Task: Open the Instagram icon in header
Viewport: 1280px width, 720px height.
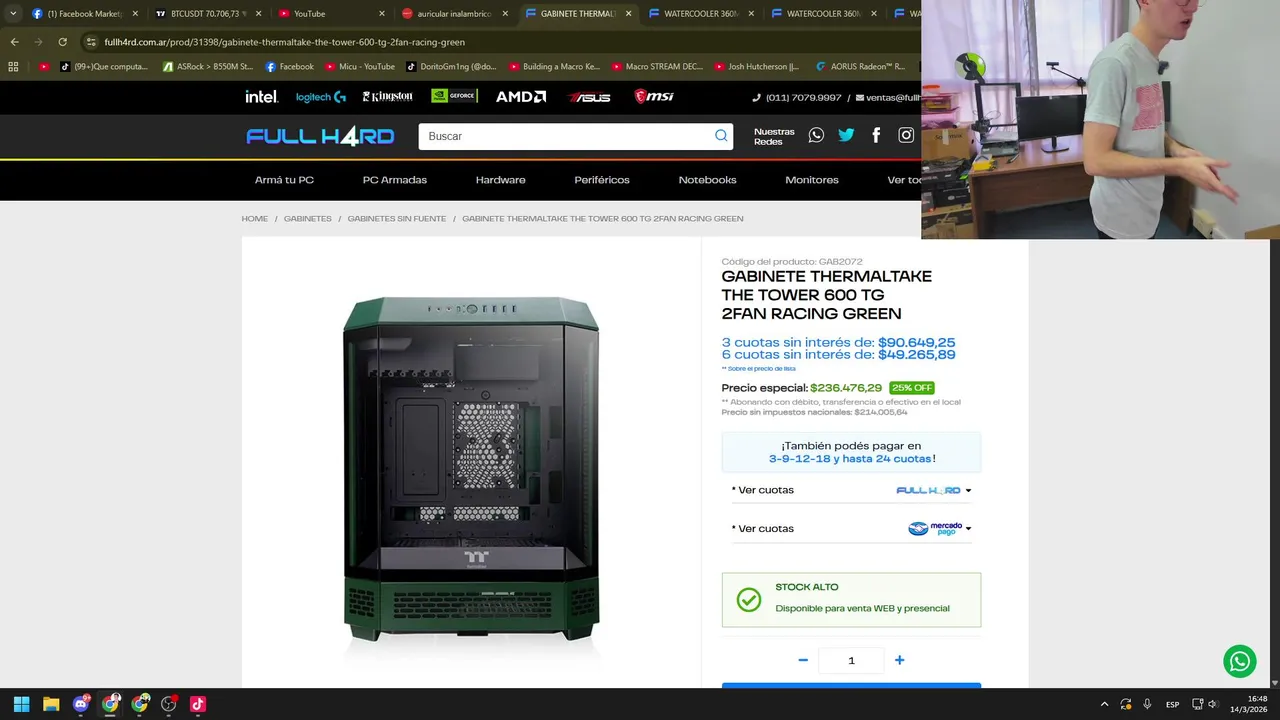Action: [x=906, y=135]
